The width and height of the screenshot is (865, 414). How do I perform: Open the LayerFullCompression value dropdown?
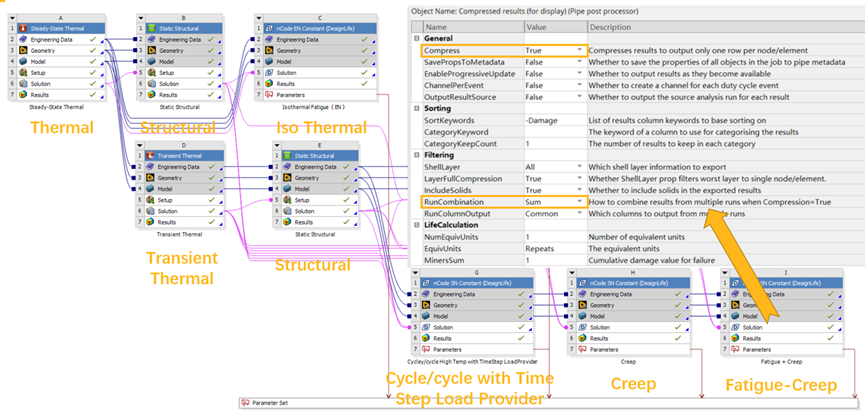[x=579, y=179]
